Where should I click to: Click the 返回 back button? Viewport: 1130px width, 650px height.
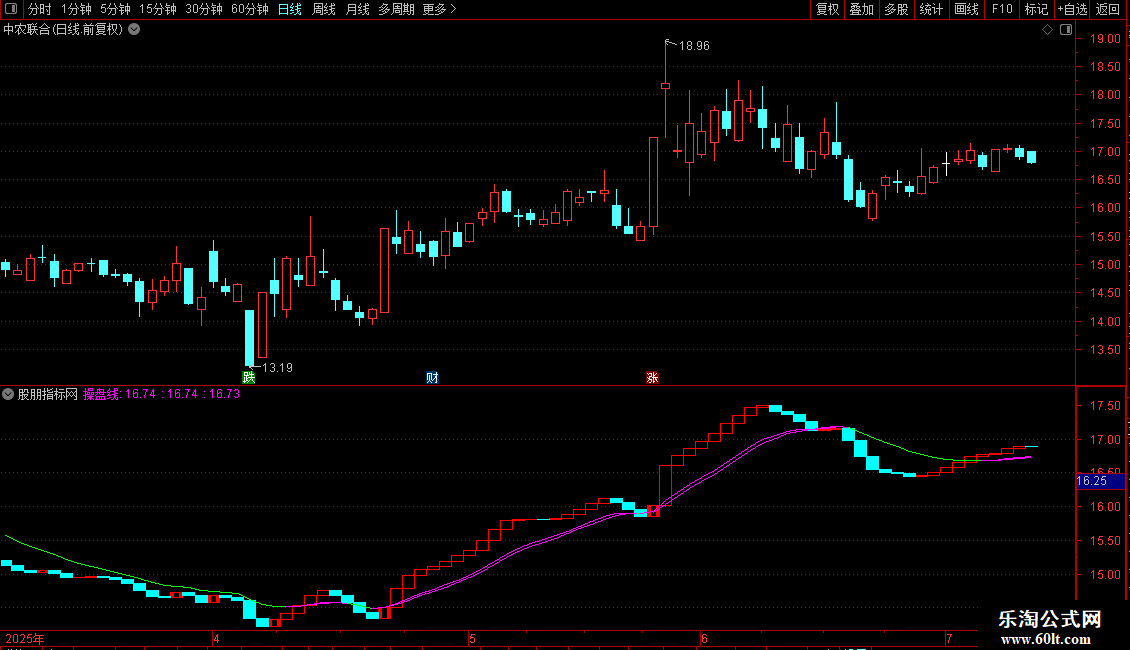pyautogui.click(x=1108, y=9)
